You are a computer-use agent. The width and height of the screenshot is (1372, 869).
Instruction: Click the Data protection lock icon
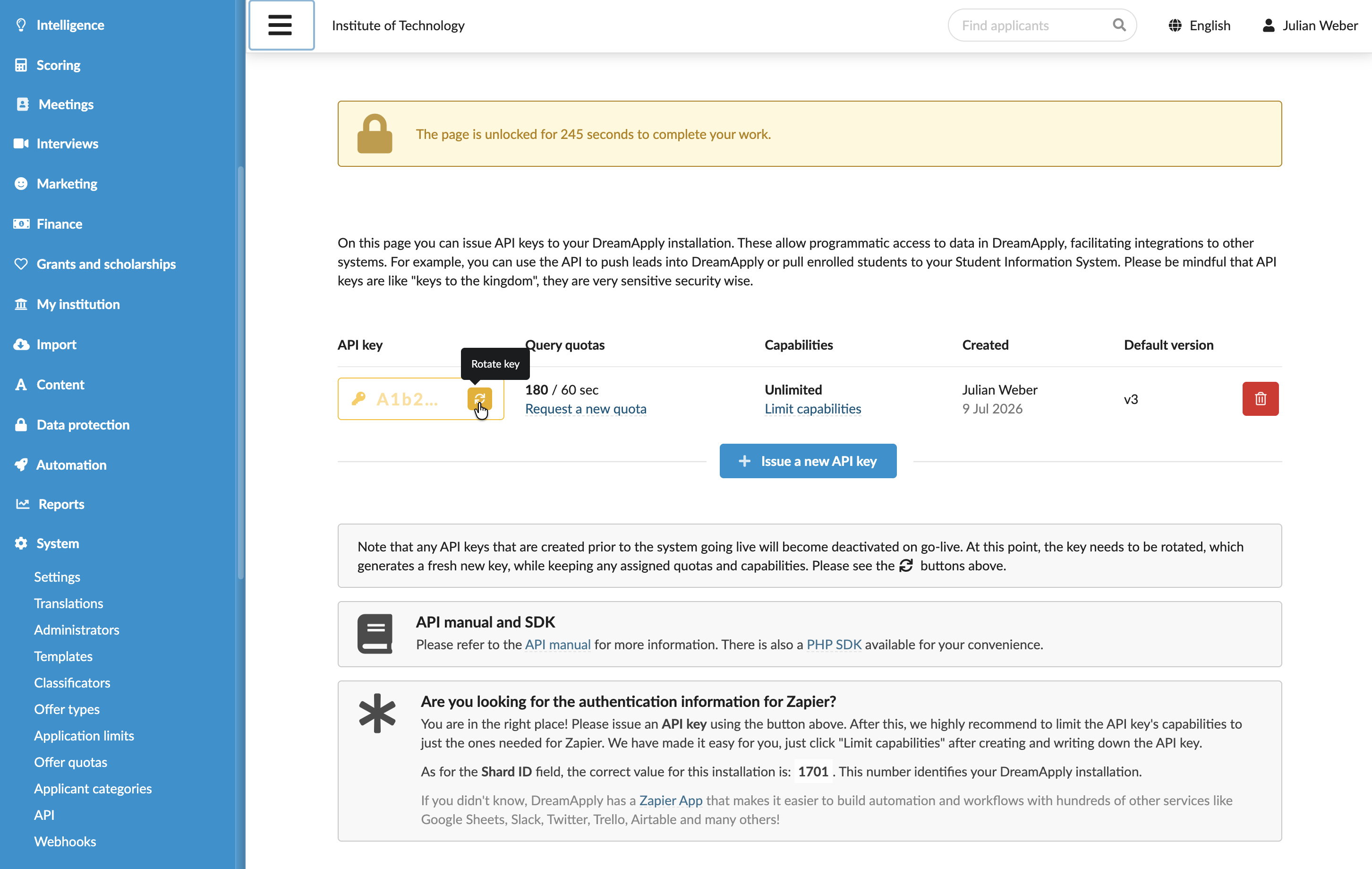point(21,425)
